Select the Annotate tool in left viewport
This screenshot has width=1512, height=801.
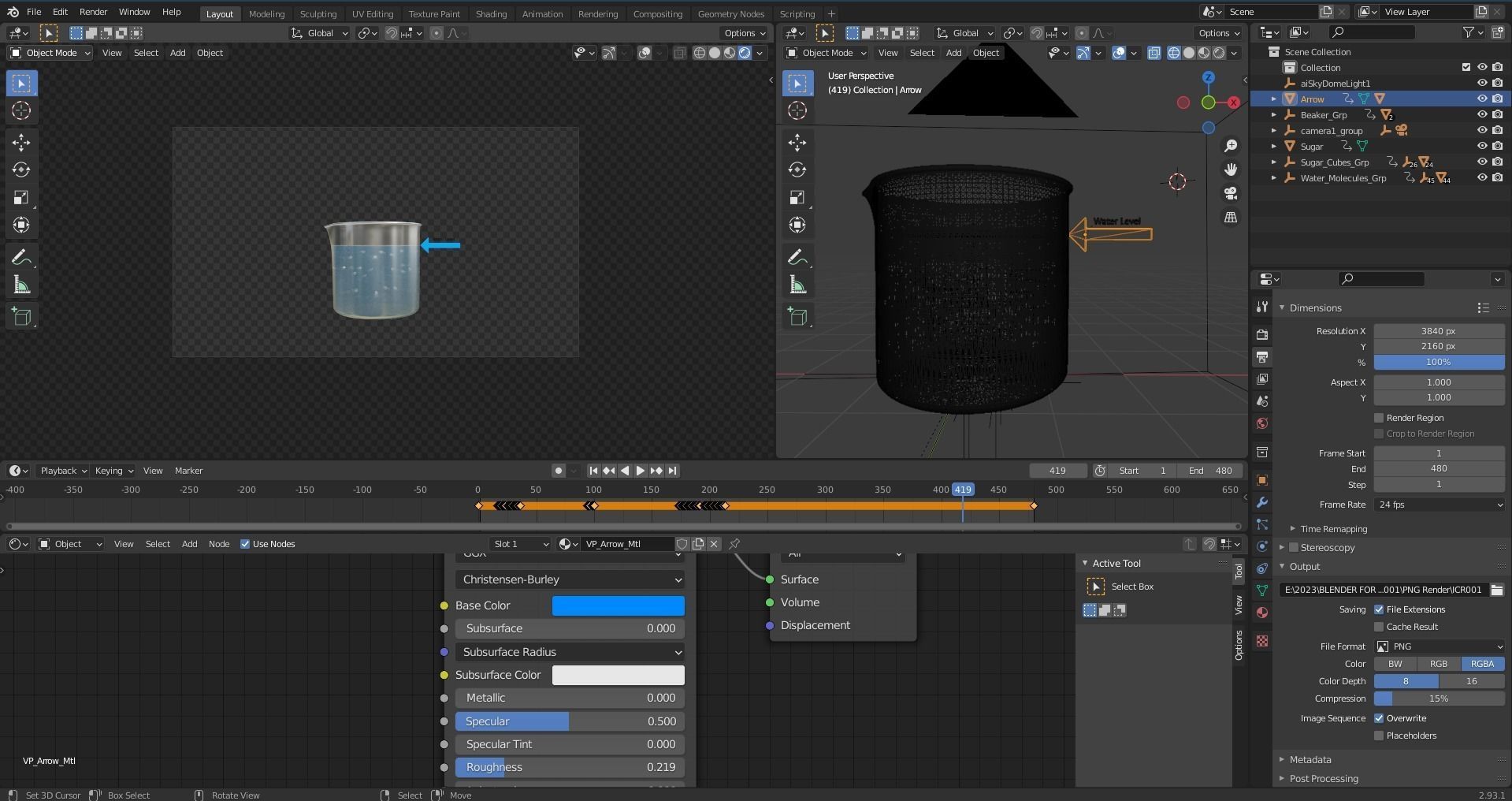pyautogui.click(x=21, y=258)
